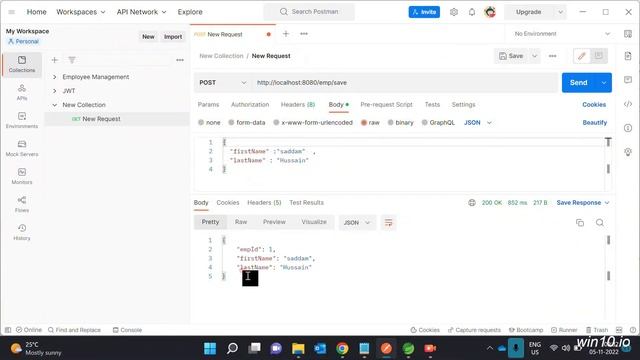This screenshot has height=360, width=640.
Task: Click the Beautify link
Action: (x=594, y=122)
